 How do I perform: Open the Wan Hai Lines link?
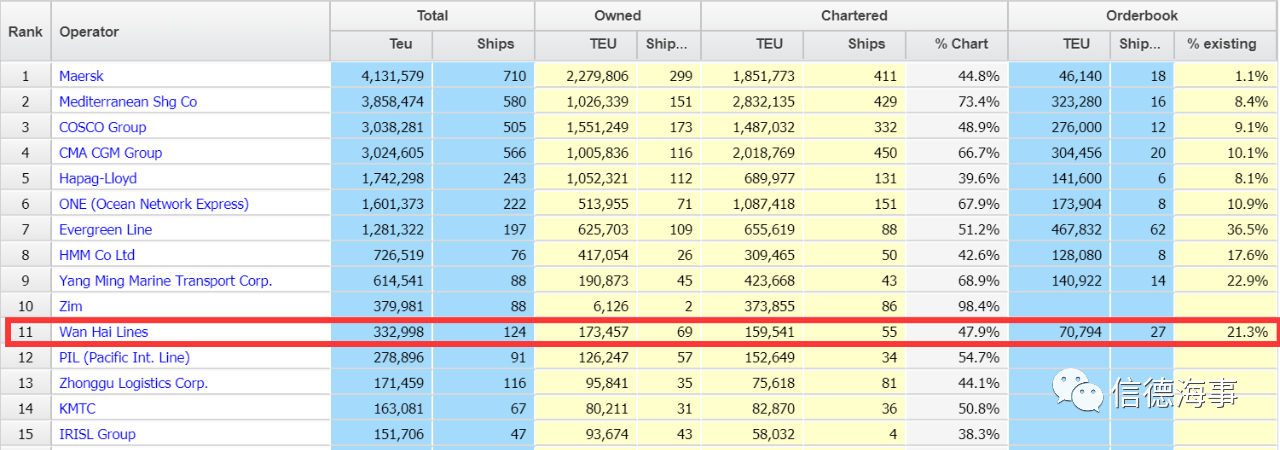(x=104, y=332)
